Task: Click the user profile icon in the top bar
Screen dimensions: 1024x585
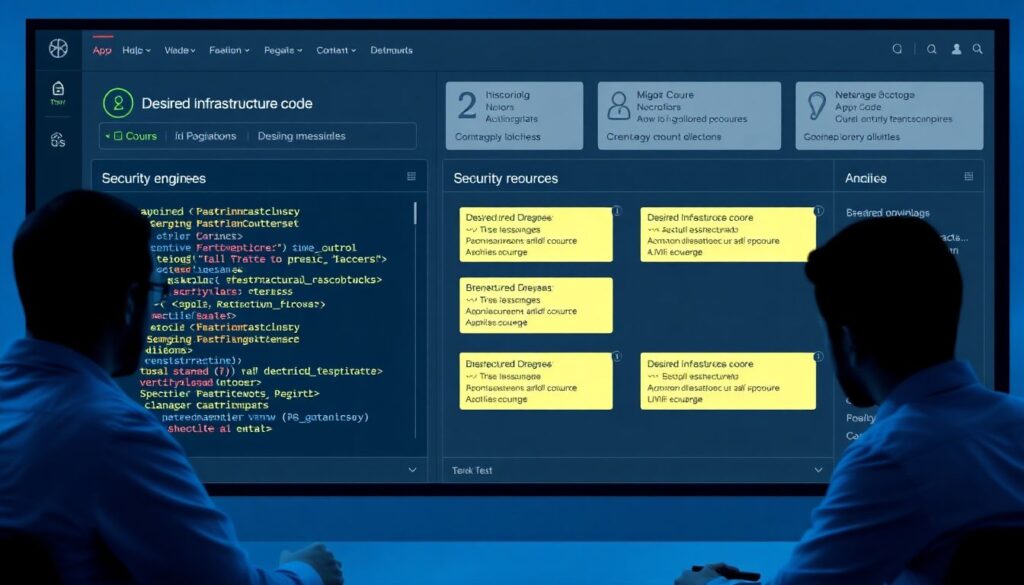Action: 956,49
